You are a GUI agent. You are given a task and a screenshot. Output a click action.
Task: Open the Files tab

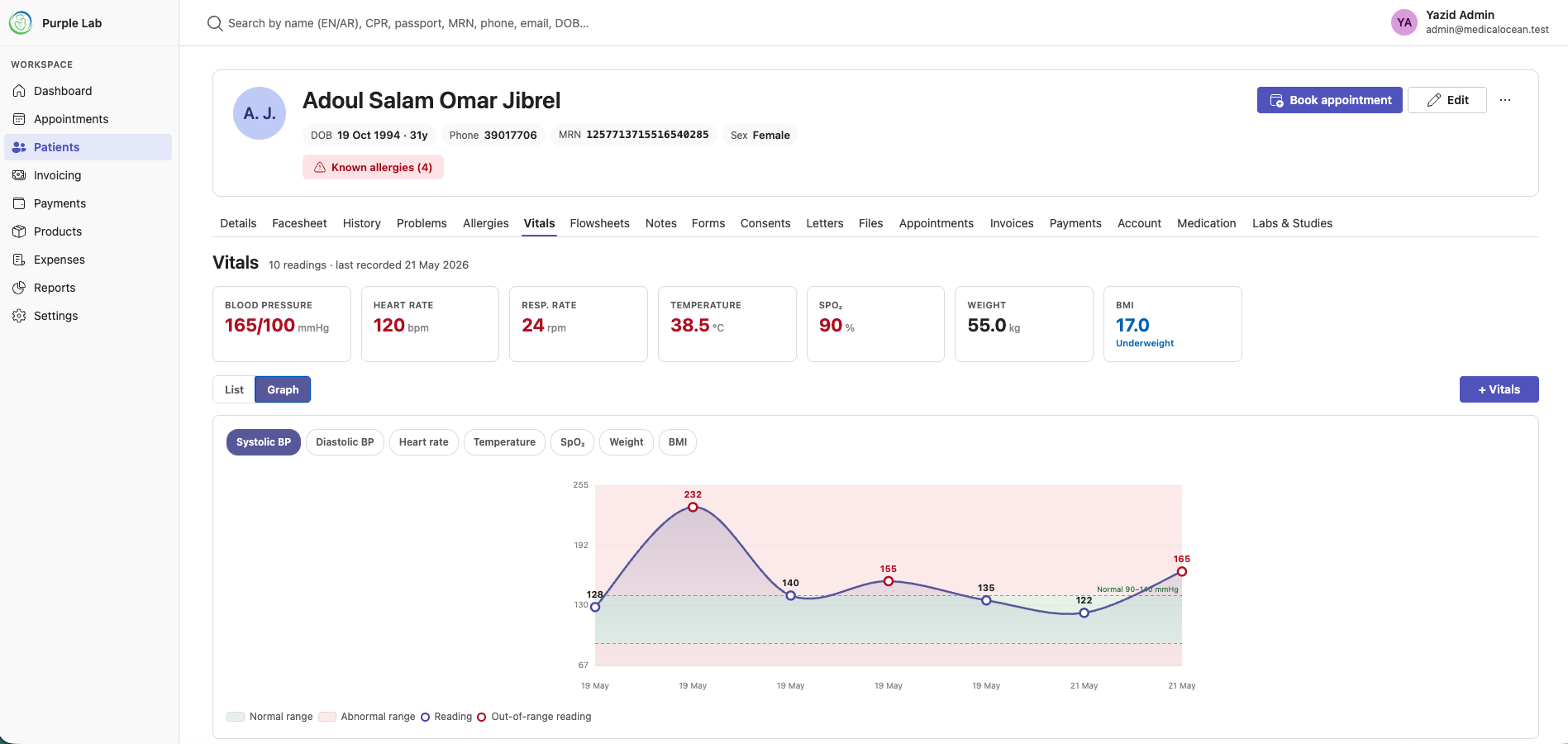pos(871,223)
